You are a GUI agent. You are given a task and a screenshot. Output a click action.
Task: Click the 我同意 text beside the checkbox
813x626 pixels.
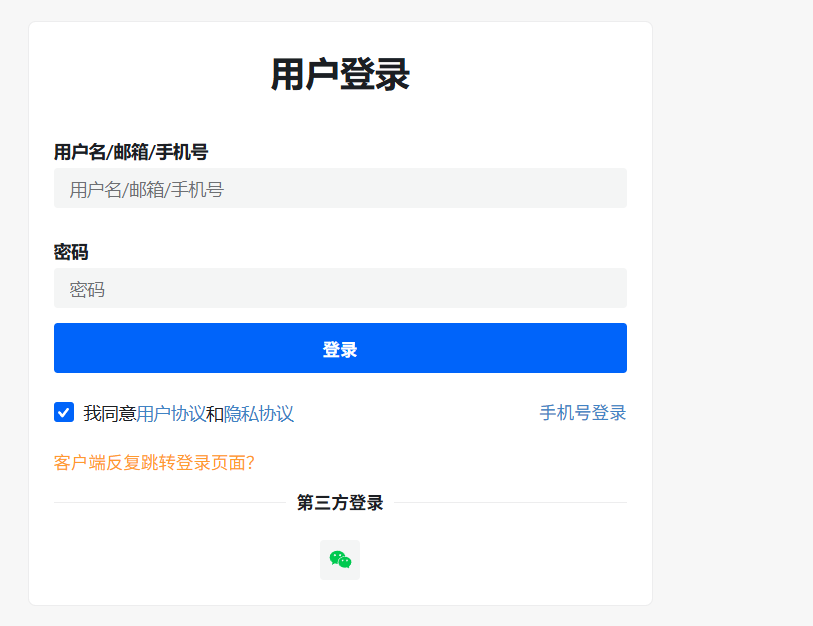(110, 414)
